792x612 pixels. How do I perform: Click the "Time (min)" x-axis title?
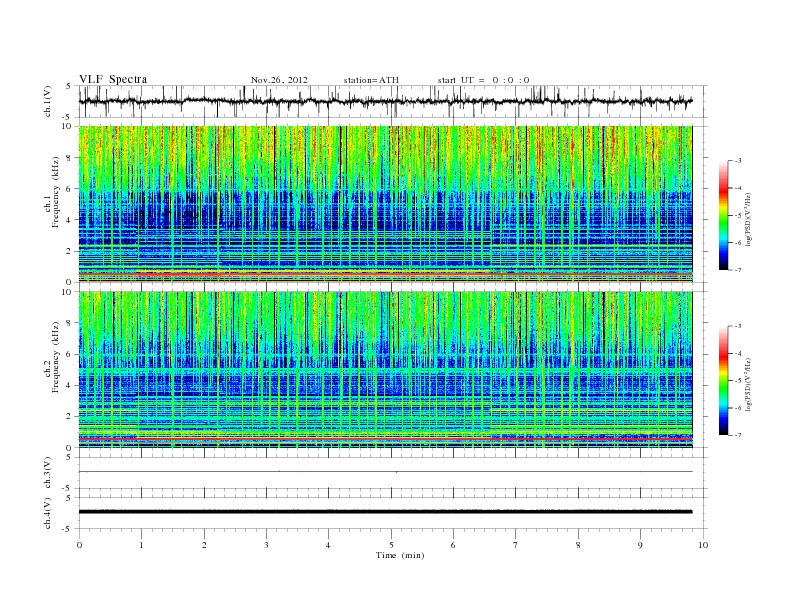(400, 555)
